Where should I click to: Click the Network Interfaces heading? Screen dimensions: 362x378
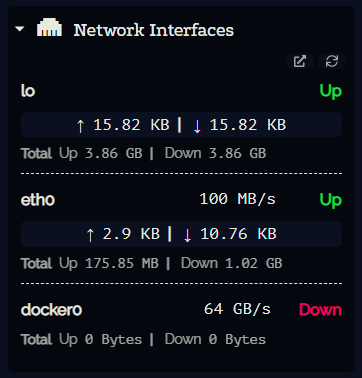(x=153, y=30)
